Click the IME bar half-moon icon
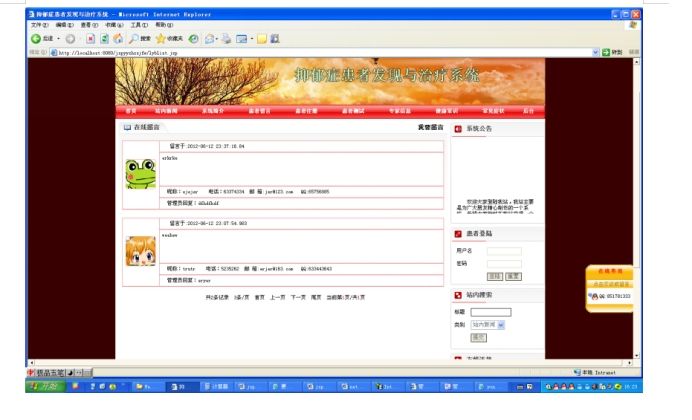 (70, 373)
